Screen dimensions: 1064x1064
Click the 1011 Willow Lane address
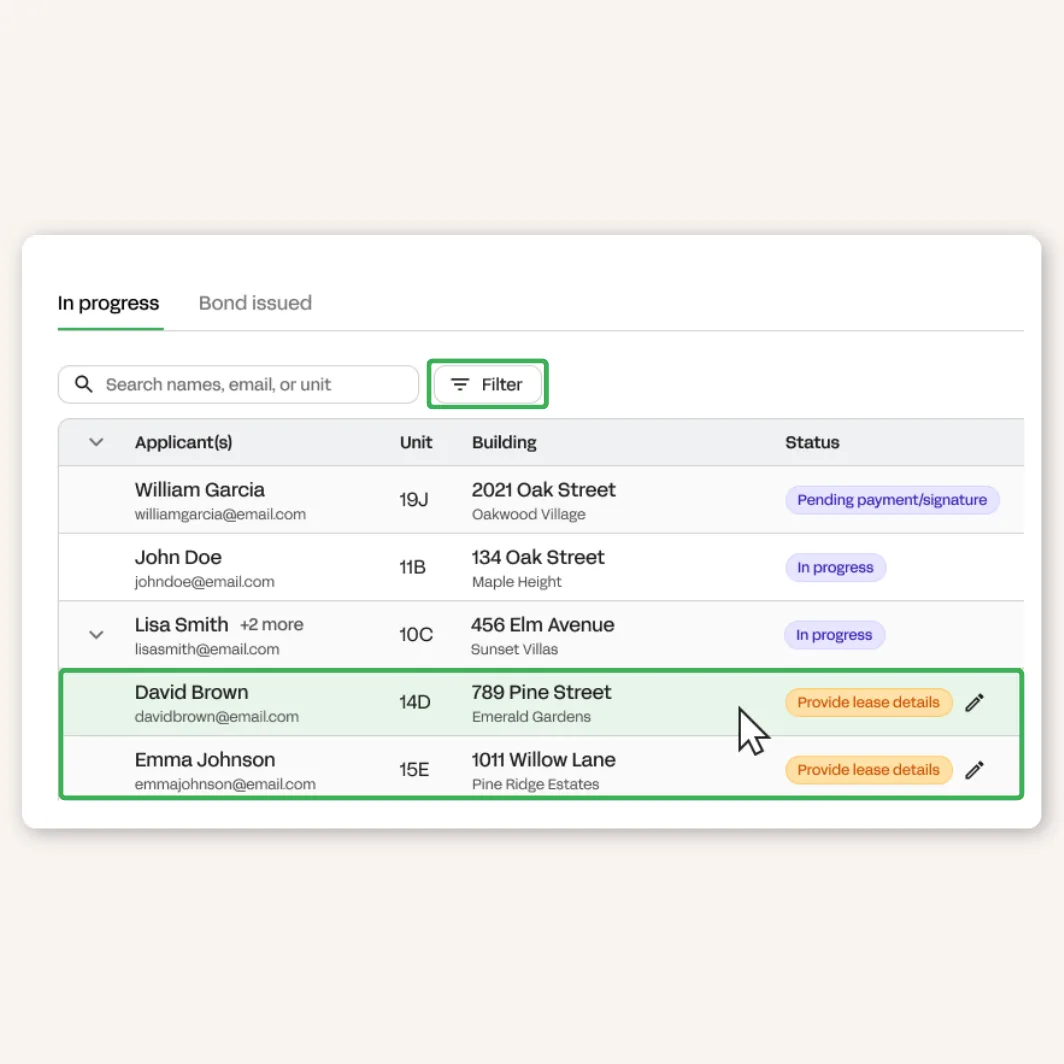(544, 759)
